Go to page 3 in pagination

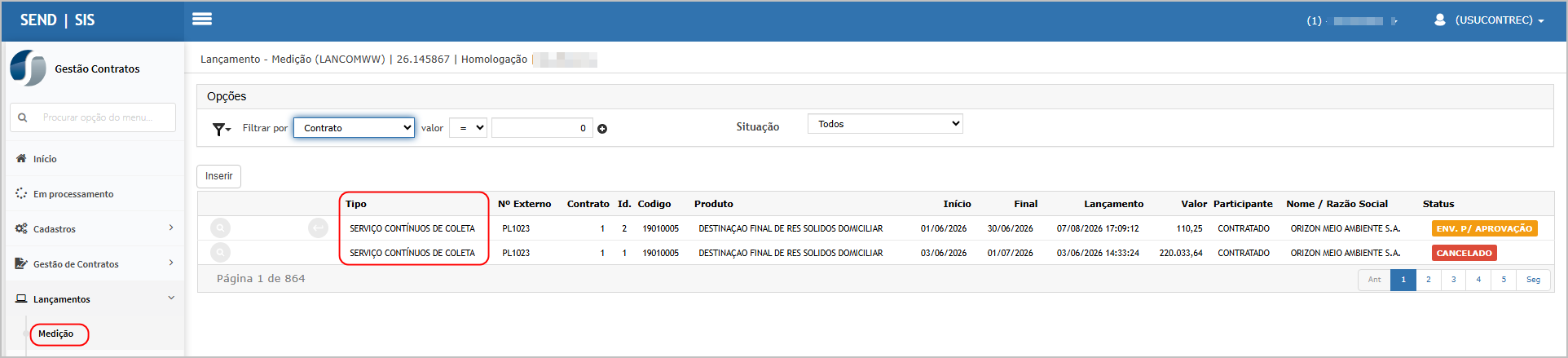click(1453, 280)
